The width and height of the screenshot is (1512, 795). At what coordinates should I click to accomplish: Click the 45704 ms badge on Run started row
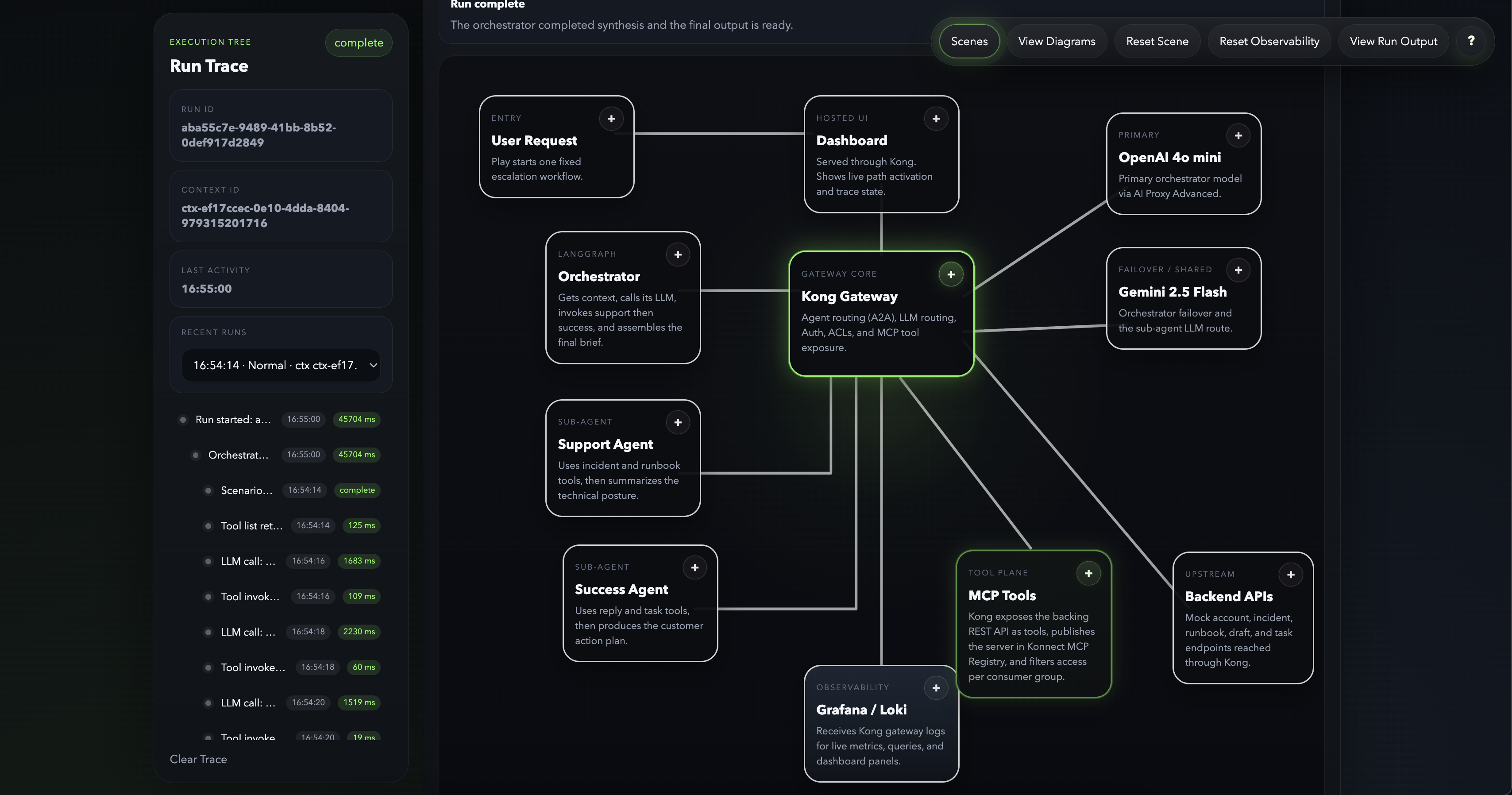(356, 419)
